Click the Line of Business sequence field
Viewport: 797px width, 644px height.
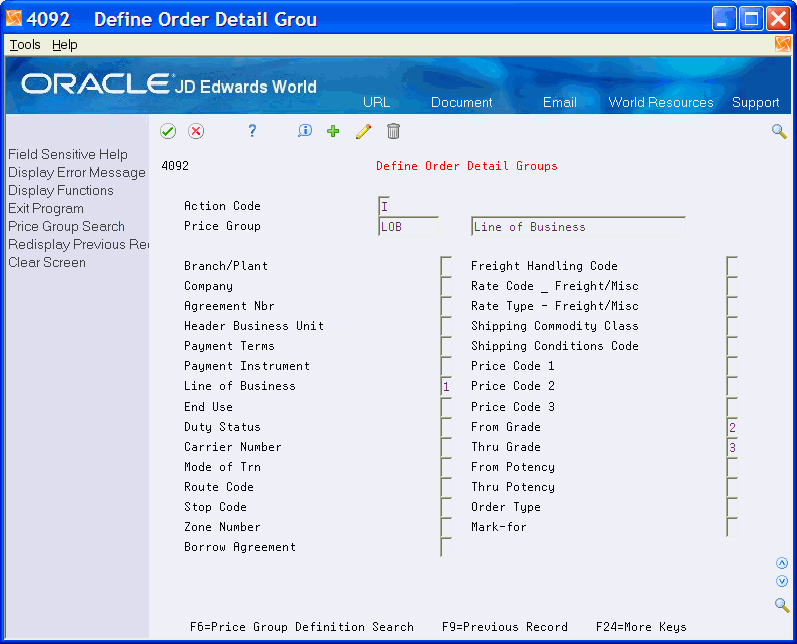pyautogui.click(x=446, y=386)
